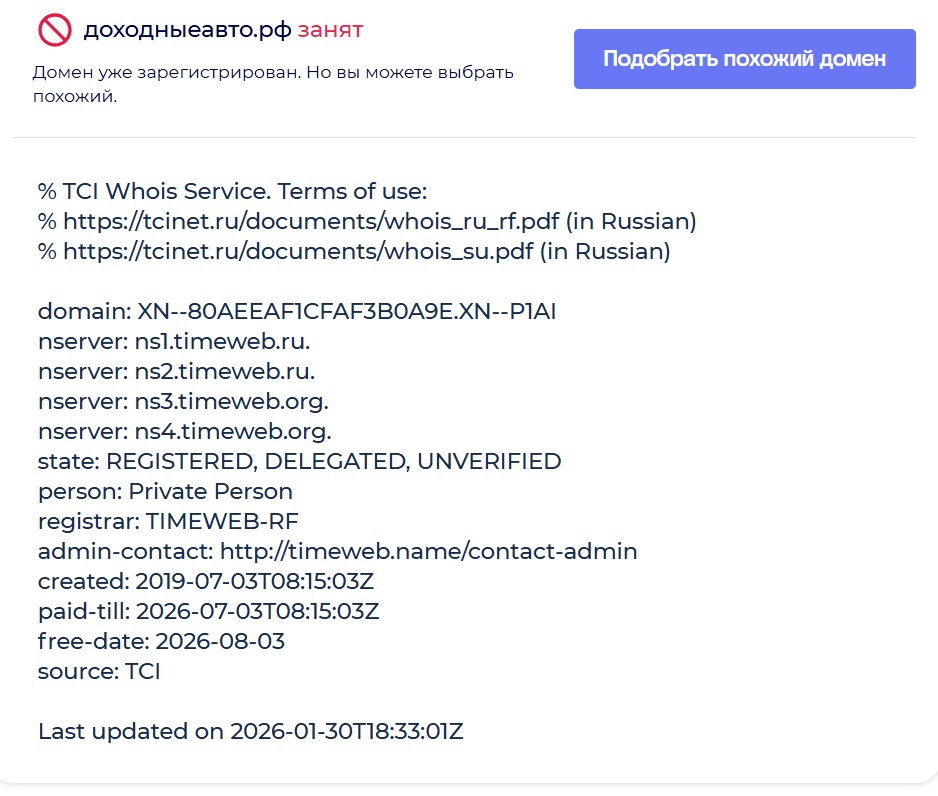Select the XN--80AEEAF1CFAF3B0A9E punycode domain line

296,311
